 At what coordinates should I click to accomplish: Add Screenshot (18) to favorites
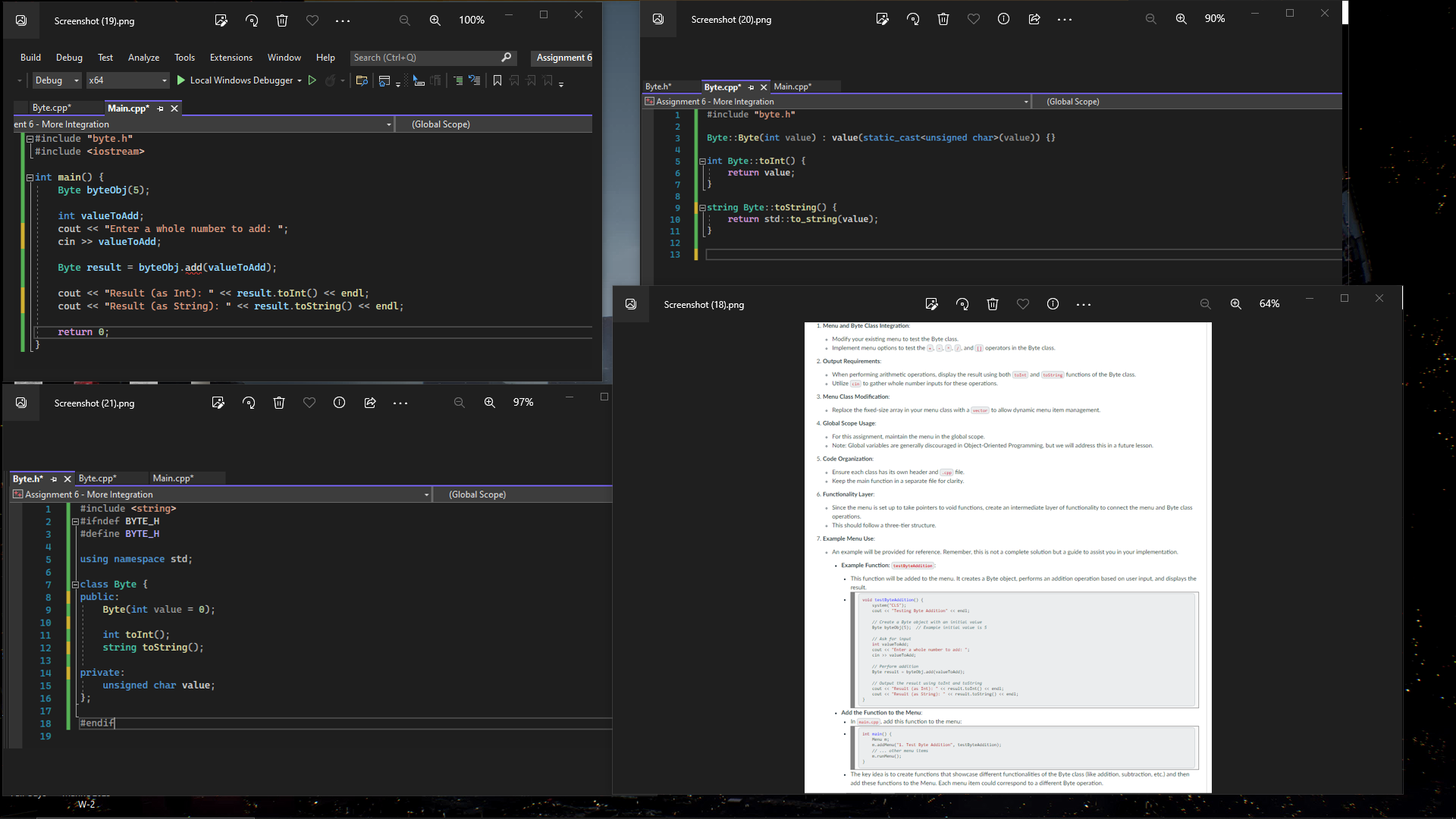pos(1022,304)
